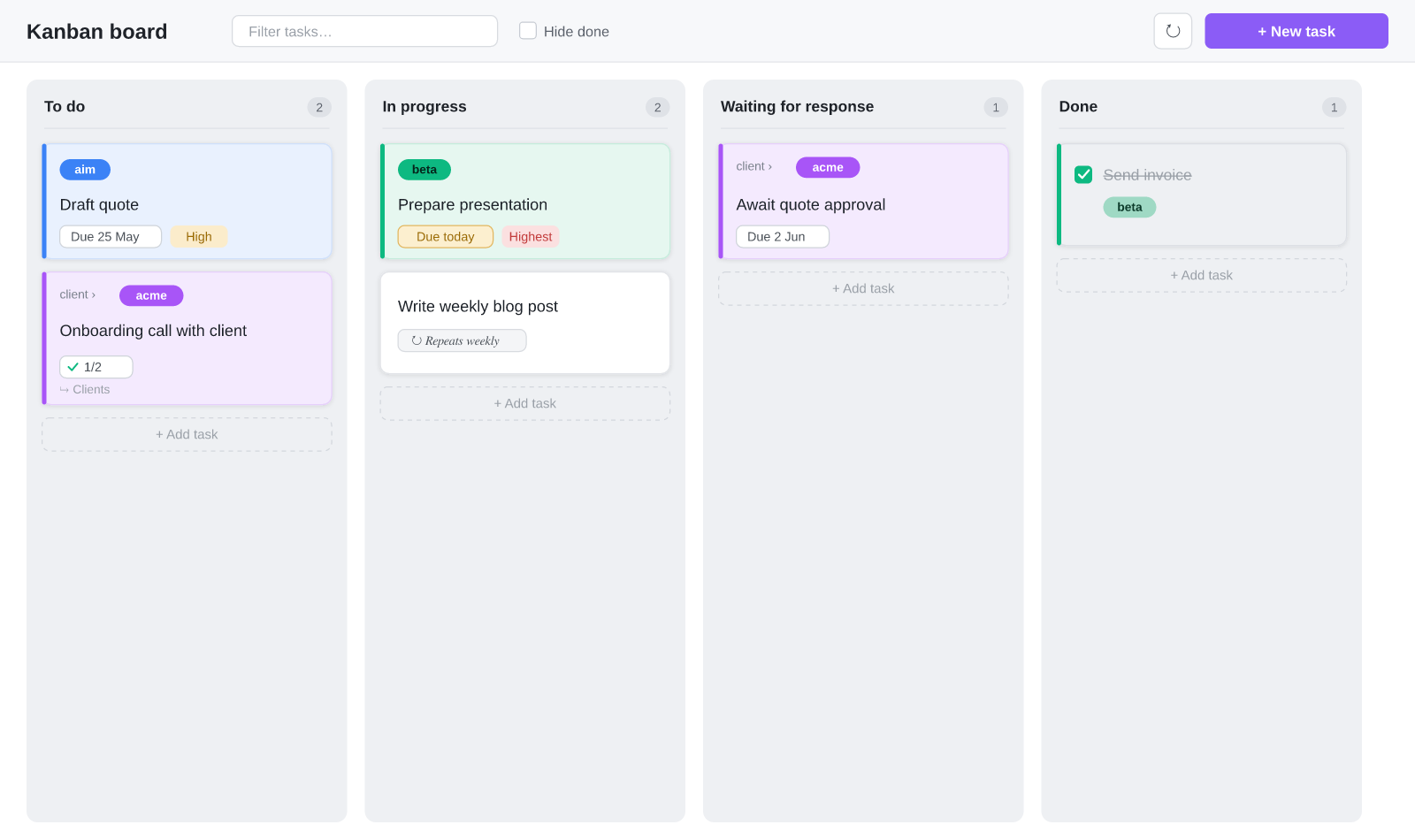Image resolution: width=1415 pixels, height=840 pixels.
Task: Click the beta tag on Prepare presentation
Action: click(424, 170)
